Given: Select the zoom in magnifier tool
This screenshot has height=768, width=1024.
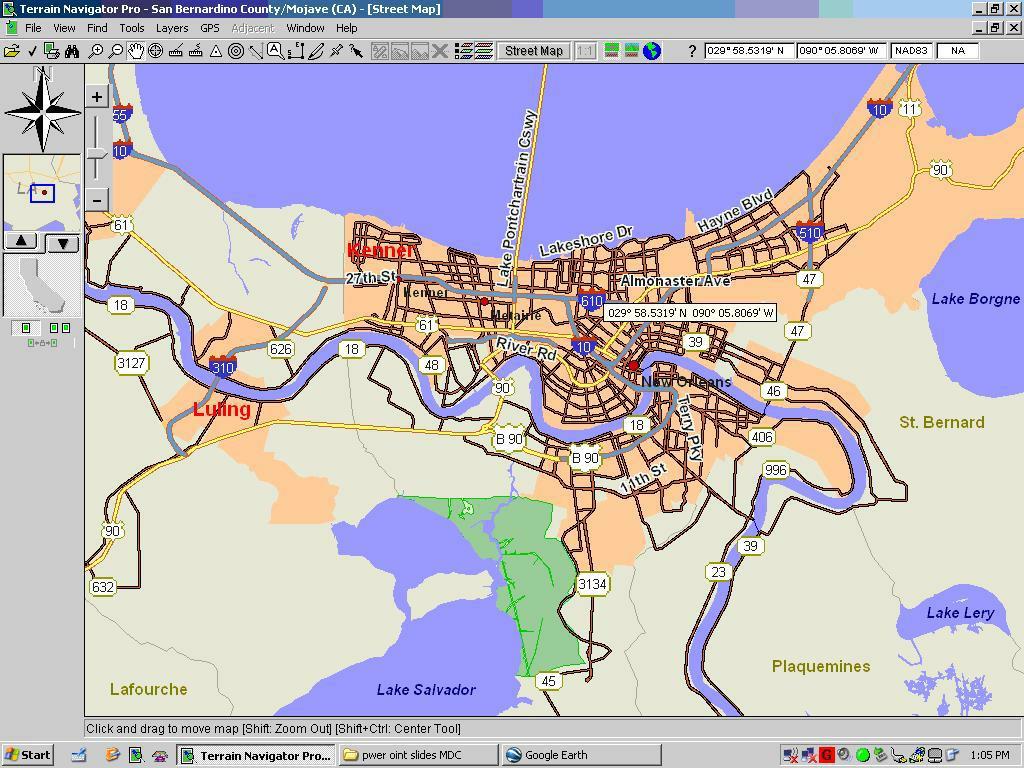Looking at the screenshot, I should 96,51.
